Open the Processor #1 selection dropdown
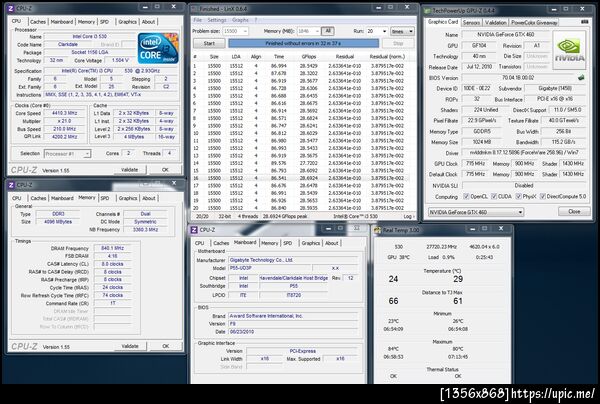Viewport: 600px width, 404px height. click(x=67, y=154)
